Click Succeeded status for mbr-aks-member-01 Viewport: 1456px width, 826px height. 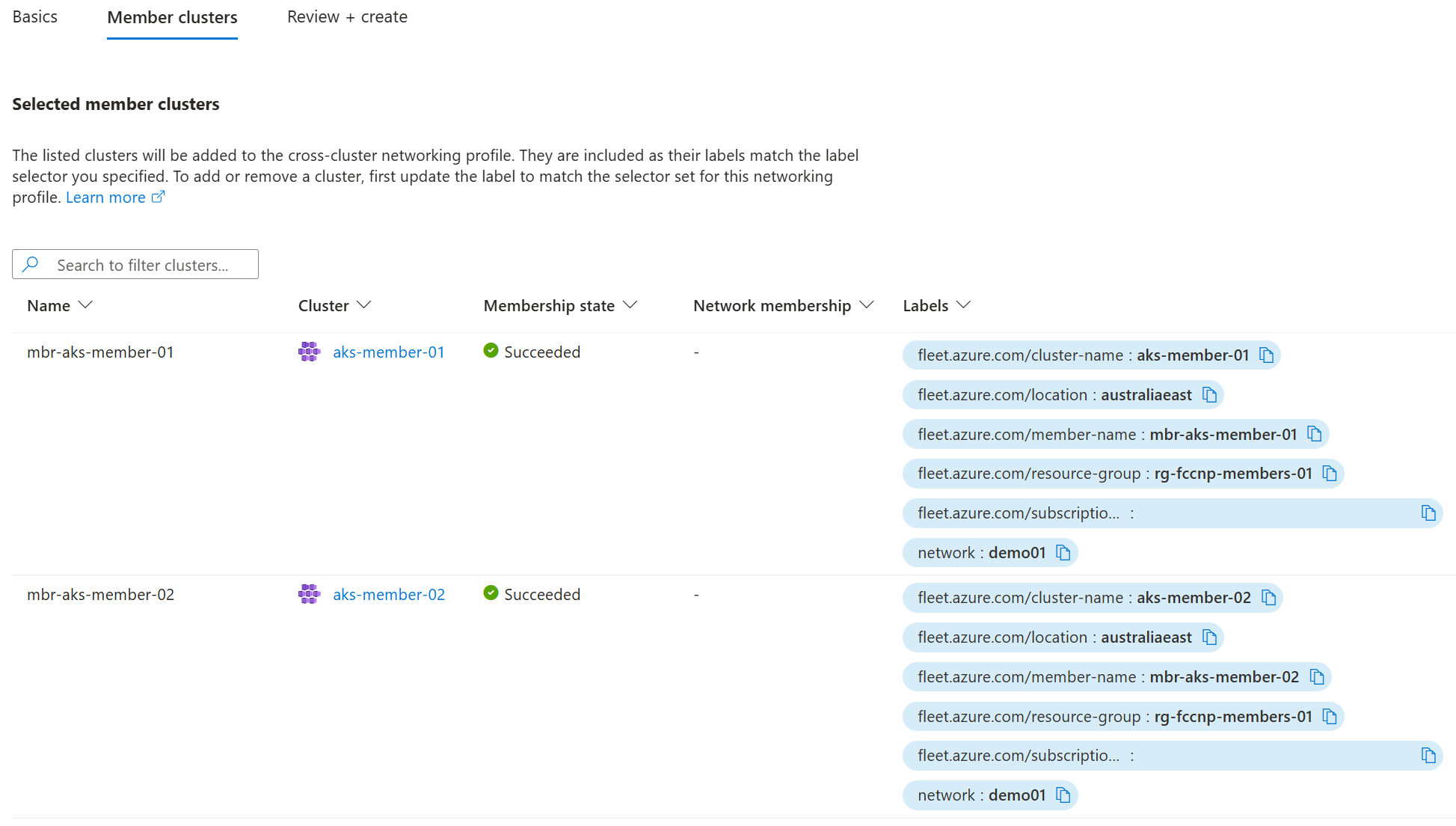(542, 352)
